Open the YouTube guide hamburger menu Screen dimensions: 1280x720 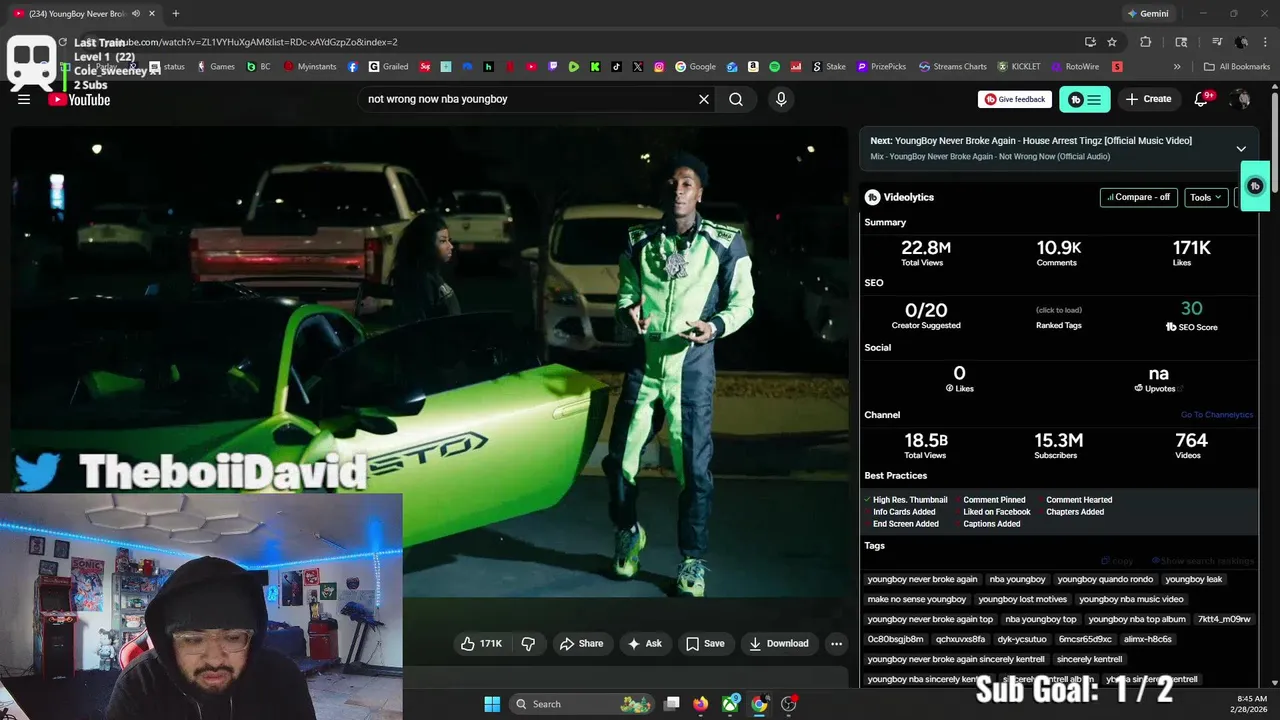(x=24, y=99)
